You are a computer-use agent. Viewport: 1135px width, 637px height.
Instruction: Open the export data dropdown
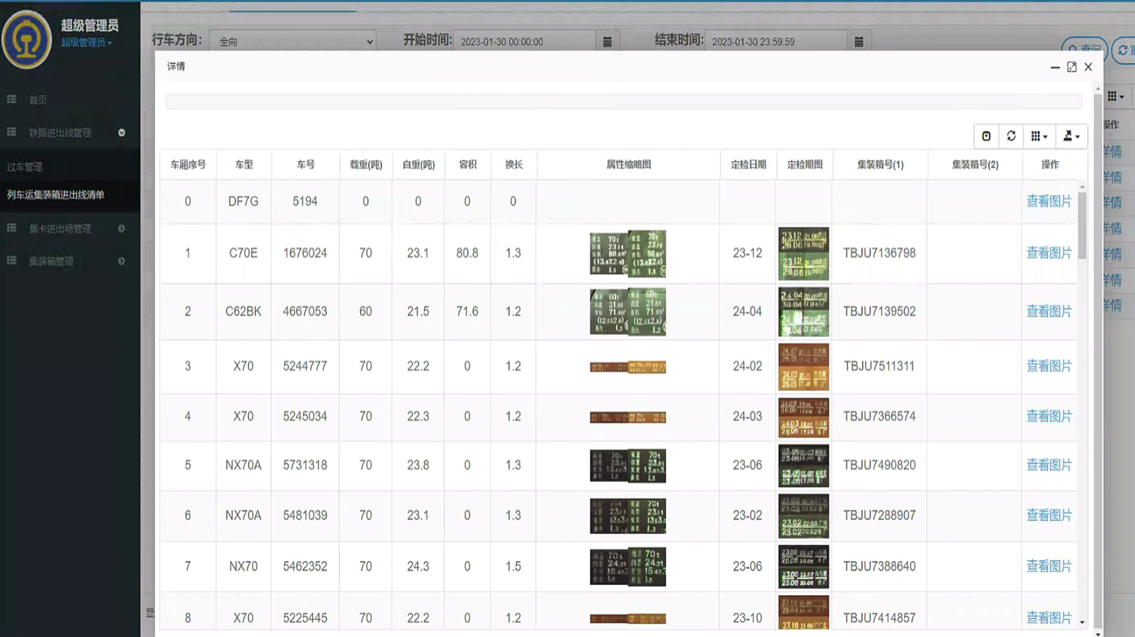point(1070,136)
